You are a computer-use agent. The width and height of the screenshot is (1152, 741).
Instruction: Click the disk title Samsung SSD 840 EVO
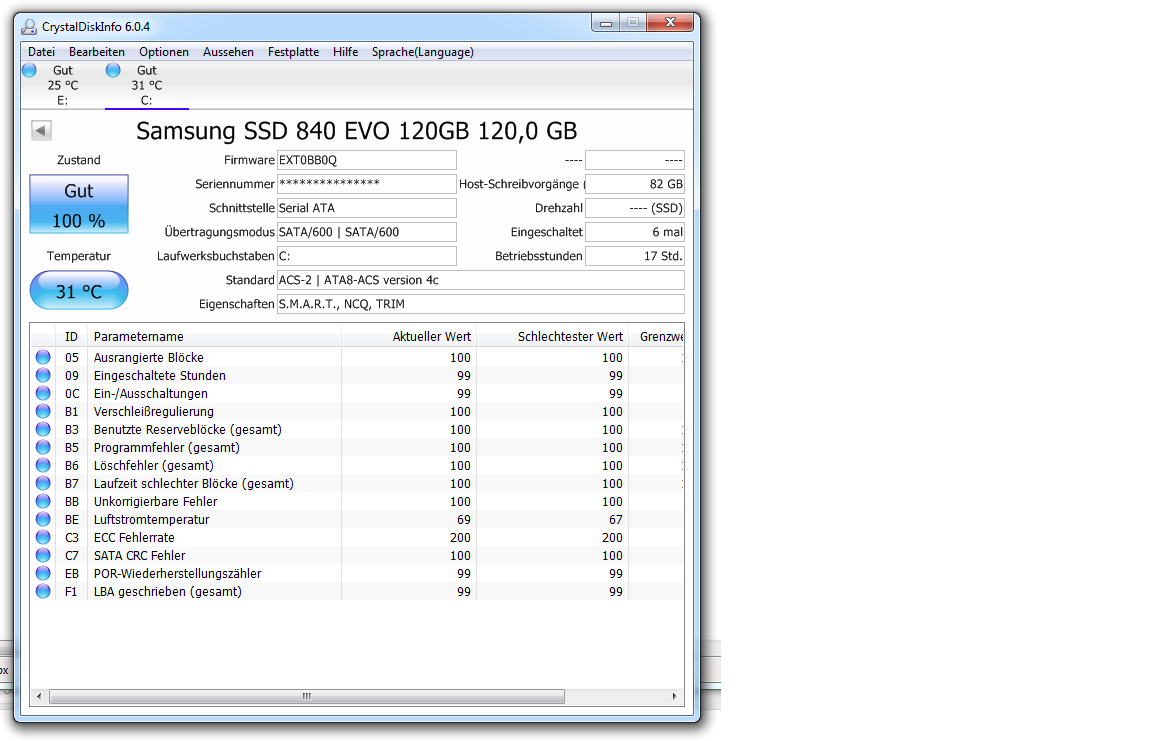point(356,131)
